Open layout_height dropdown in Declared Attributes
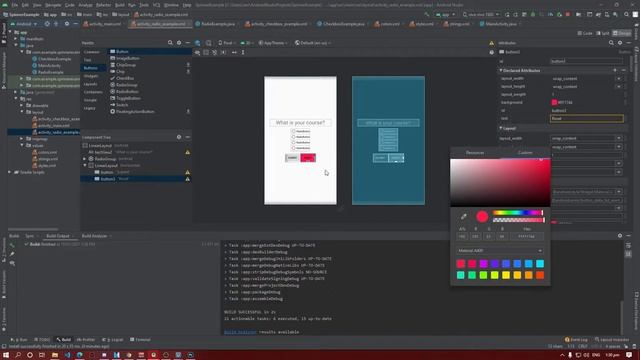Screen dimensions: 640x360 619,87
